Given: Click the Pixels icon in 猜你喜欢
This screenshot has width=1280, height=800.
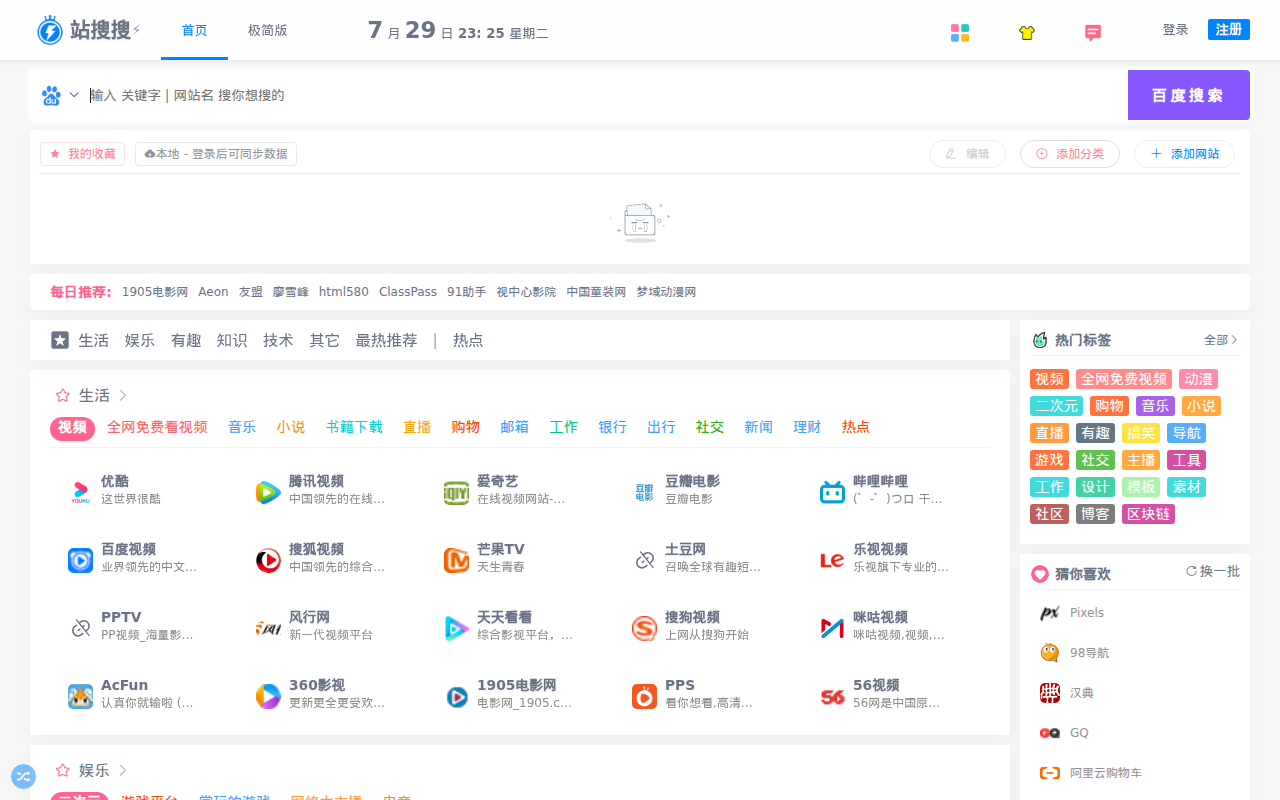Looking at the screenshot, I should (x=1050, y=613).
